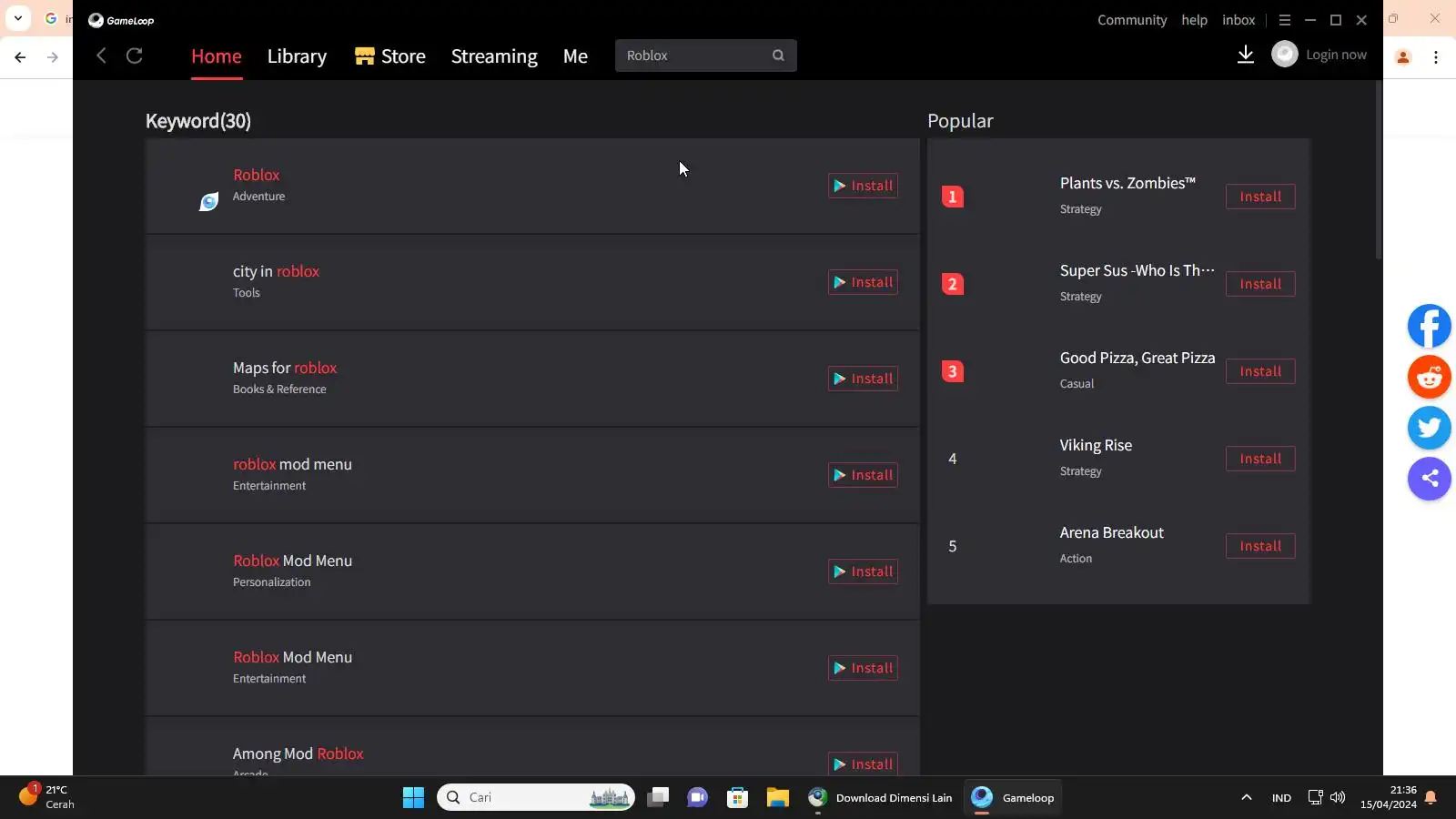Open the Community link
The height and width of the screenshot is (819, 1456).
[x=1132, y=20]
